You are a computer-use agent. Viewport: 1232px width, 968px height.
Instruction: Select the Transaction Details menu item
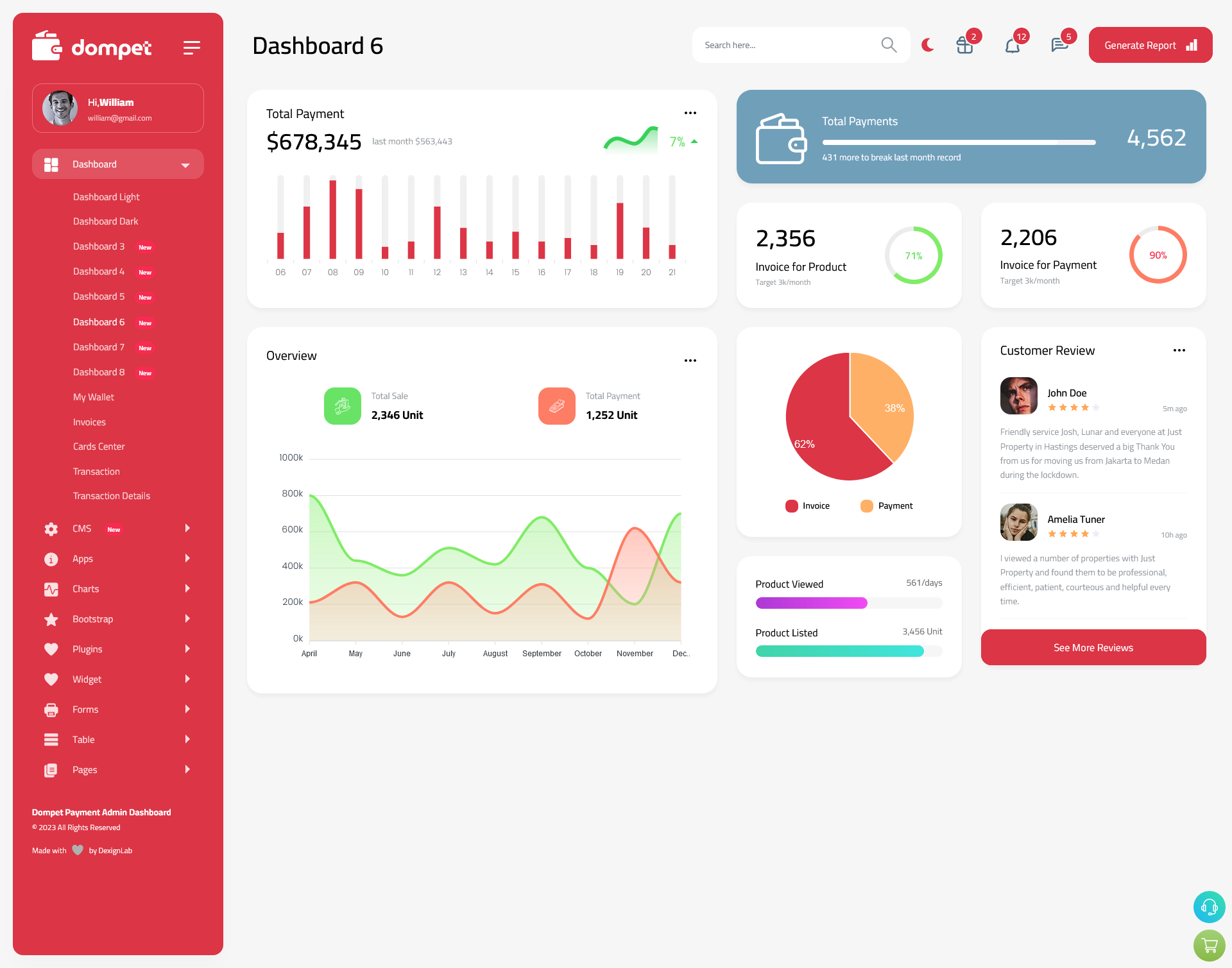[111, 495]
